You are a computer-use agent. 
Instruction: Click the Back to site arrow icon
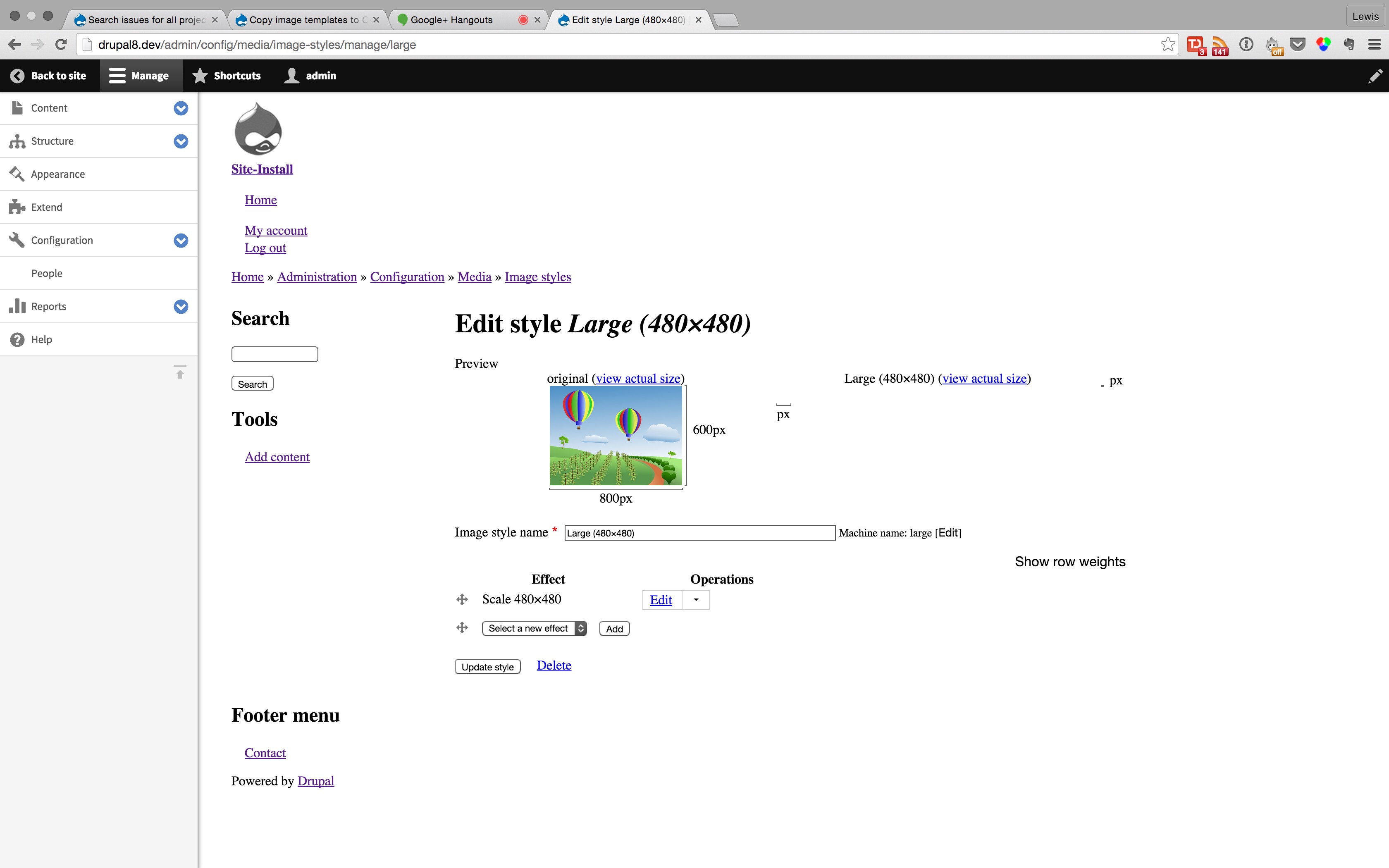coord(18,76)
